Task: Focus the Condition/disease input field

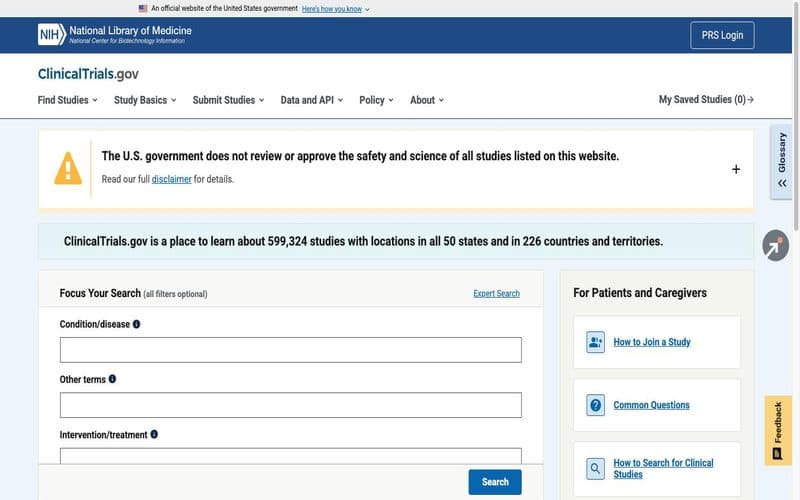Action: (x=291, y=349)
